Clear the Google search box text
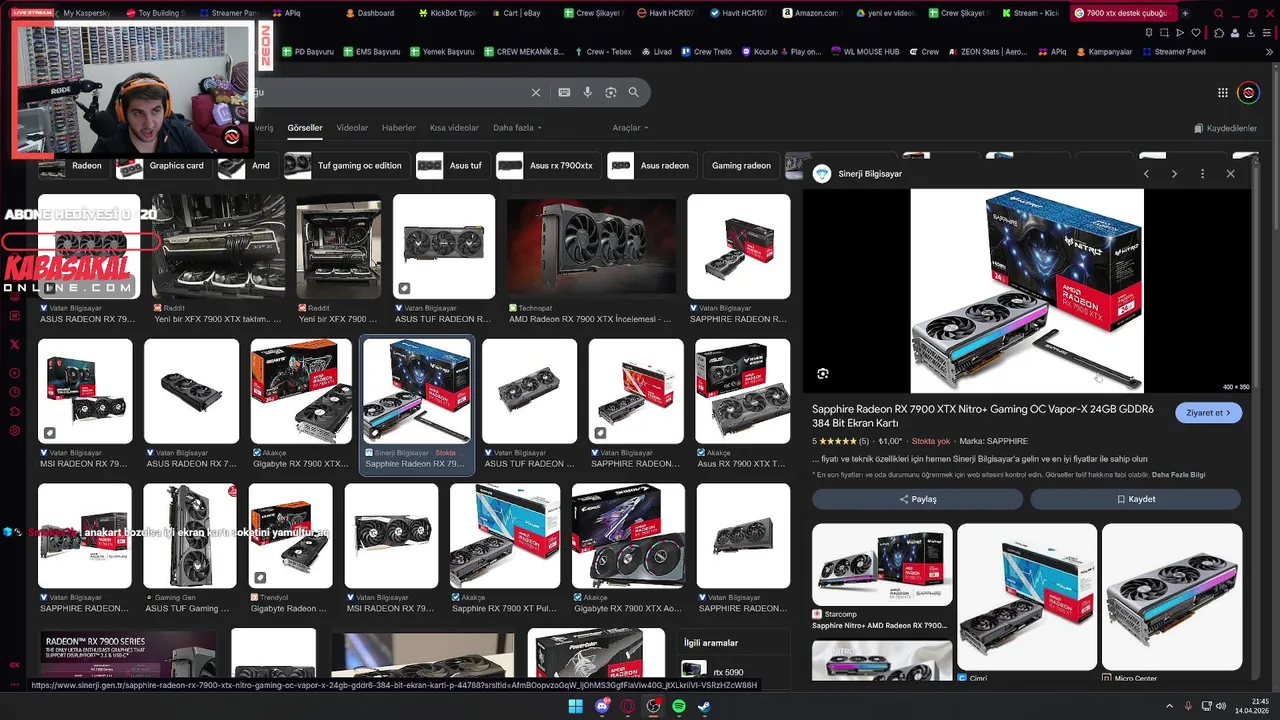The height and width of the screenshot is (720, 1280). click(x=536, y=92)
